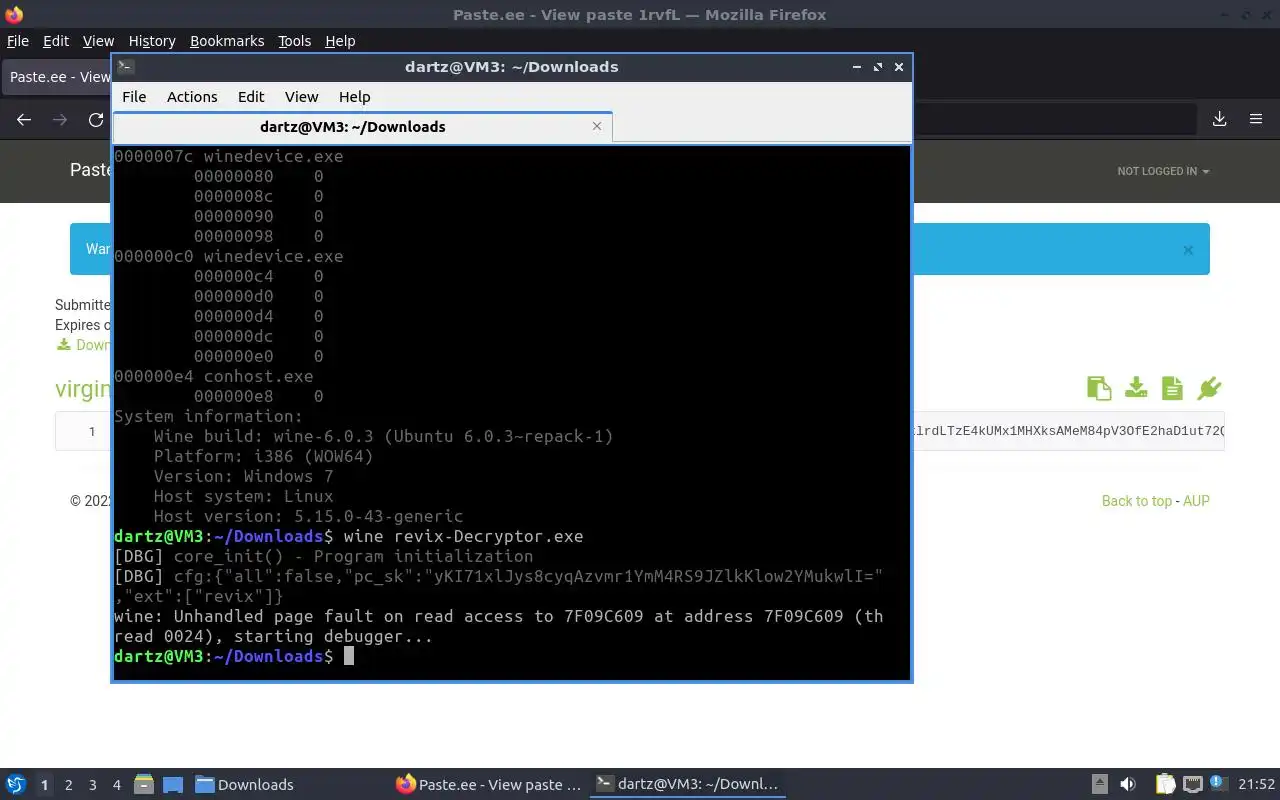Open the volume control in system tray
The width and height of the screenshot is (1280, 800).
1128,784
